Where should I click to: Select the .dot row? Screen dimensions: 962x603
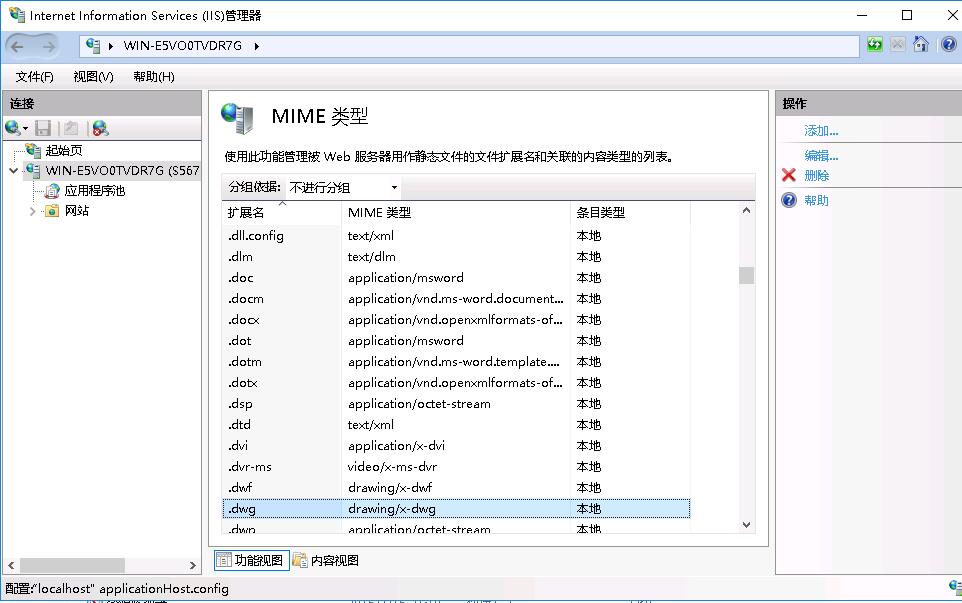(x=456, y=340)
